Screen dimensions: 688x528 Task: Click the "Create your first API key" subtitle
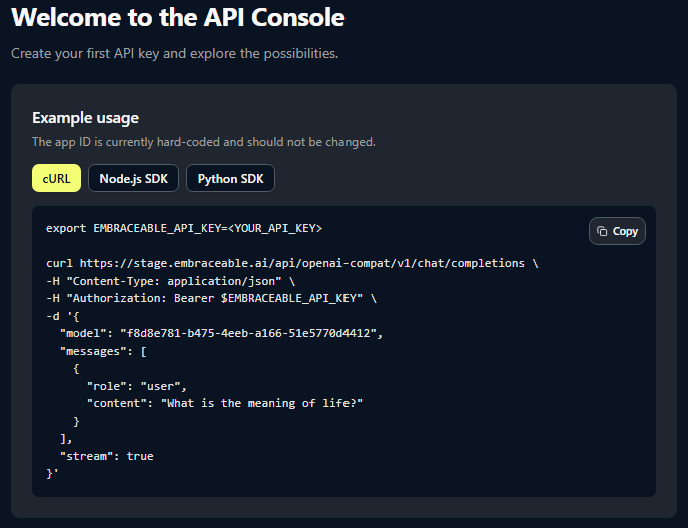click(174, 53)
